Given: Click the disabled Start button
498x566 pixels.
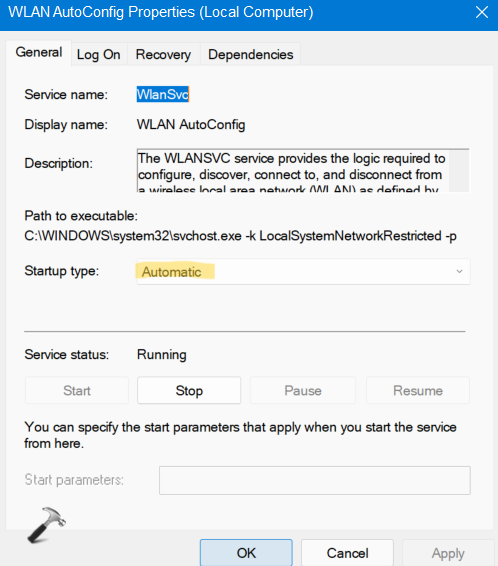Looking at the screenshot, I should pos(77,390).
